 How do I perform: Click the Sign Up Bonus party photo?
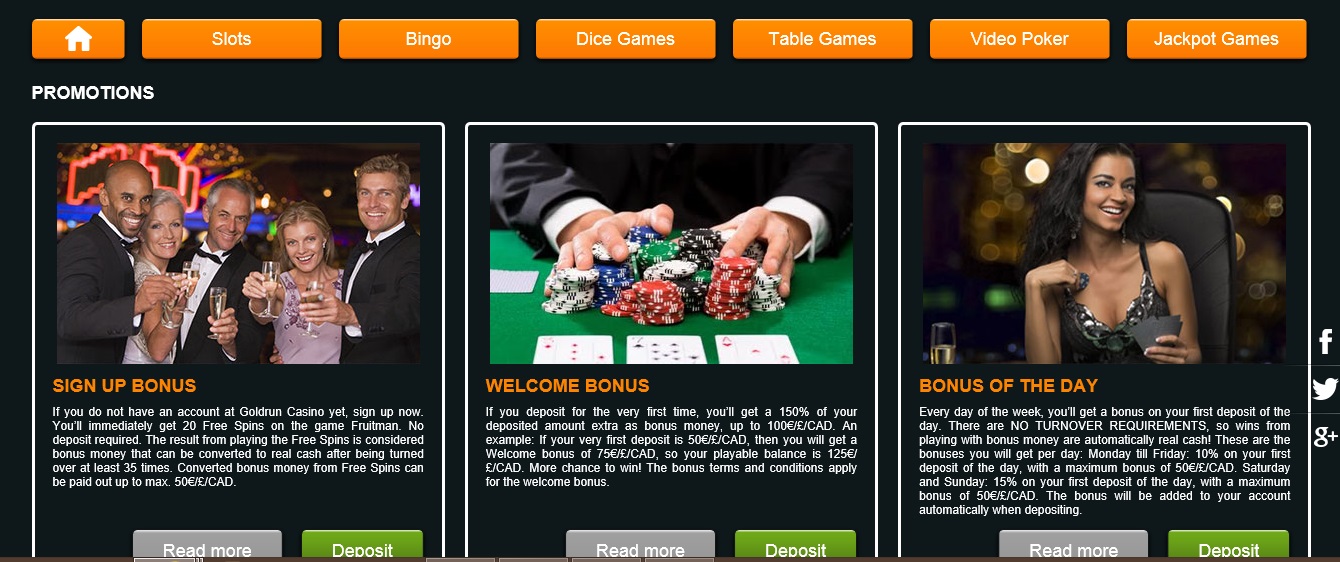click(x=238, y=253)
